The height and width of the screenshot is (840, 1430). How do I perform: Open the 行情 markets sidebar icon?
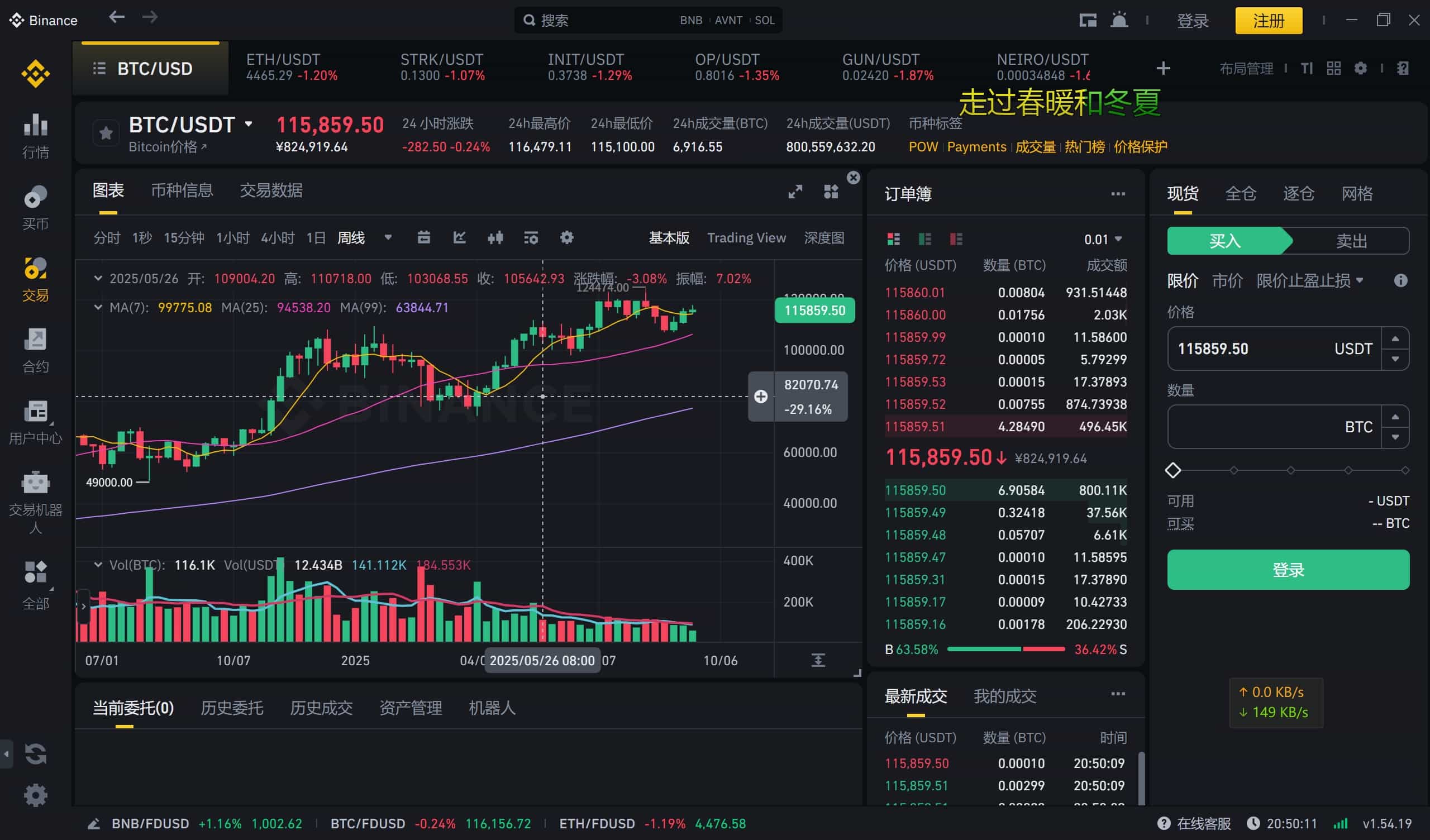35,136
